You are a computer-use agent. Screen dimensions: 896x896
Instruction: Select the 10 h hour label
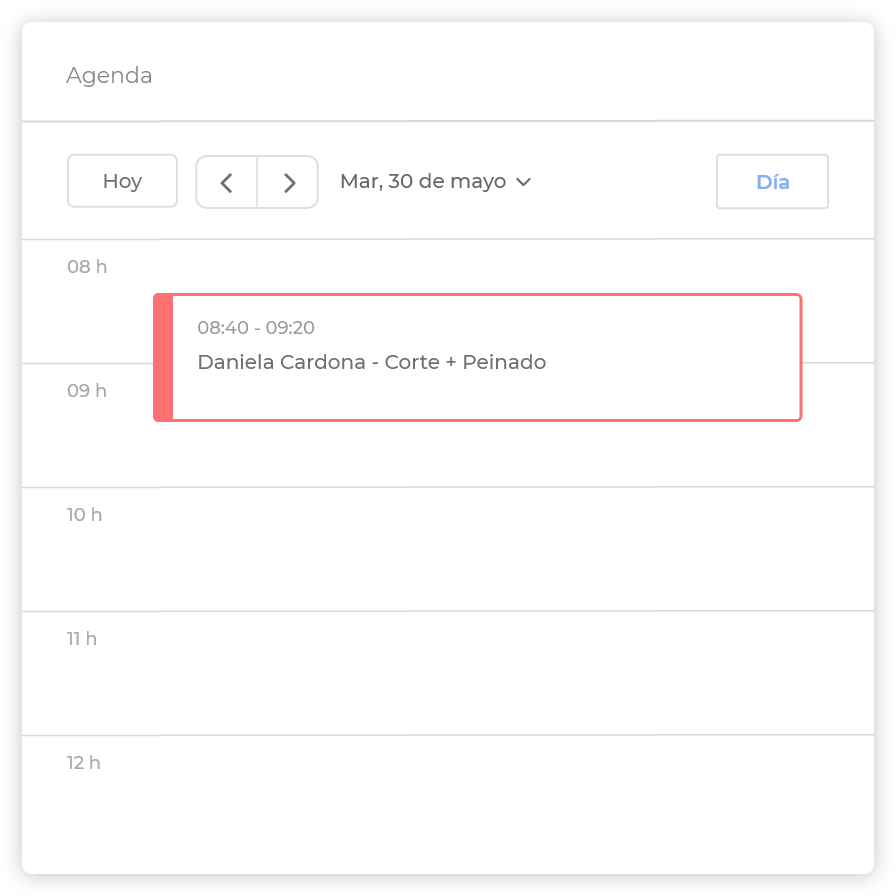[85, 515]
